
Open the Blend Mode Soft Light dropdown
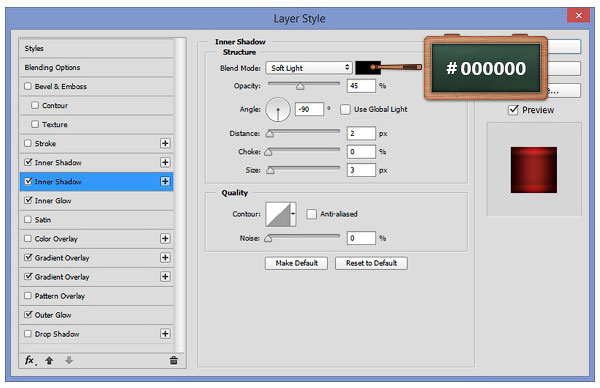point(309,68)
